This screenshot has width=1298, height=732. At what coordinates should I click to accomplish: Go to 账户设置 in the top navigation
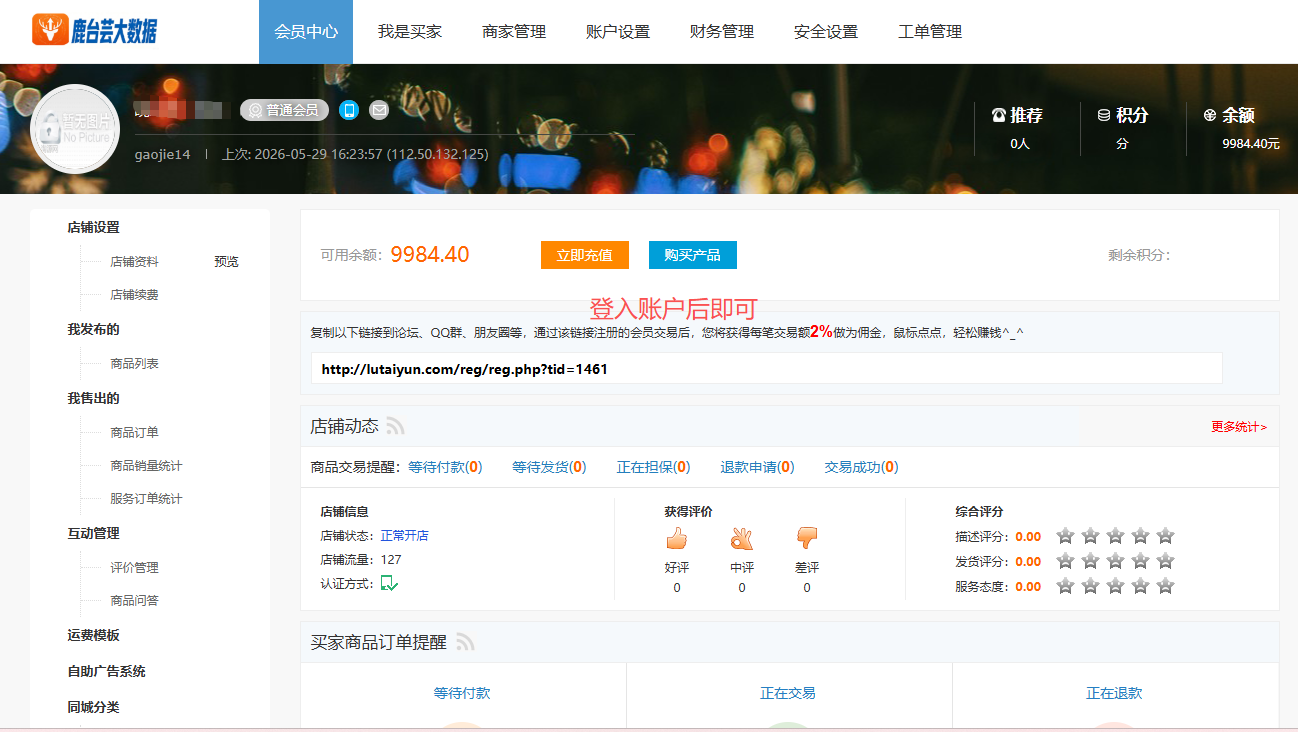pos(618,32)
